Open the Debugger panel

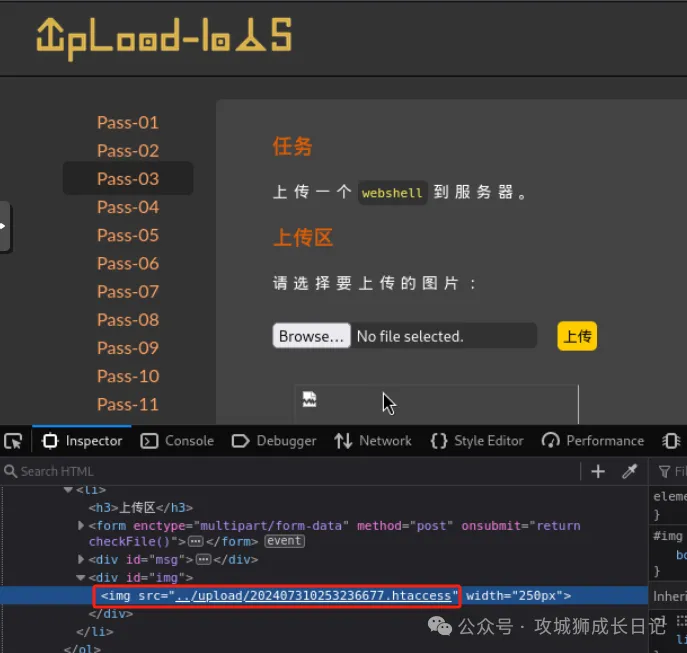tap(274, 441)
